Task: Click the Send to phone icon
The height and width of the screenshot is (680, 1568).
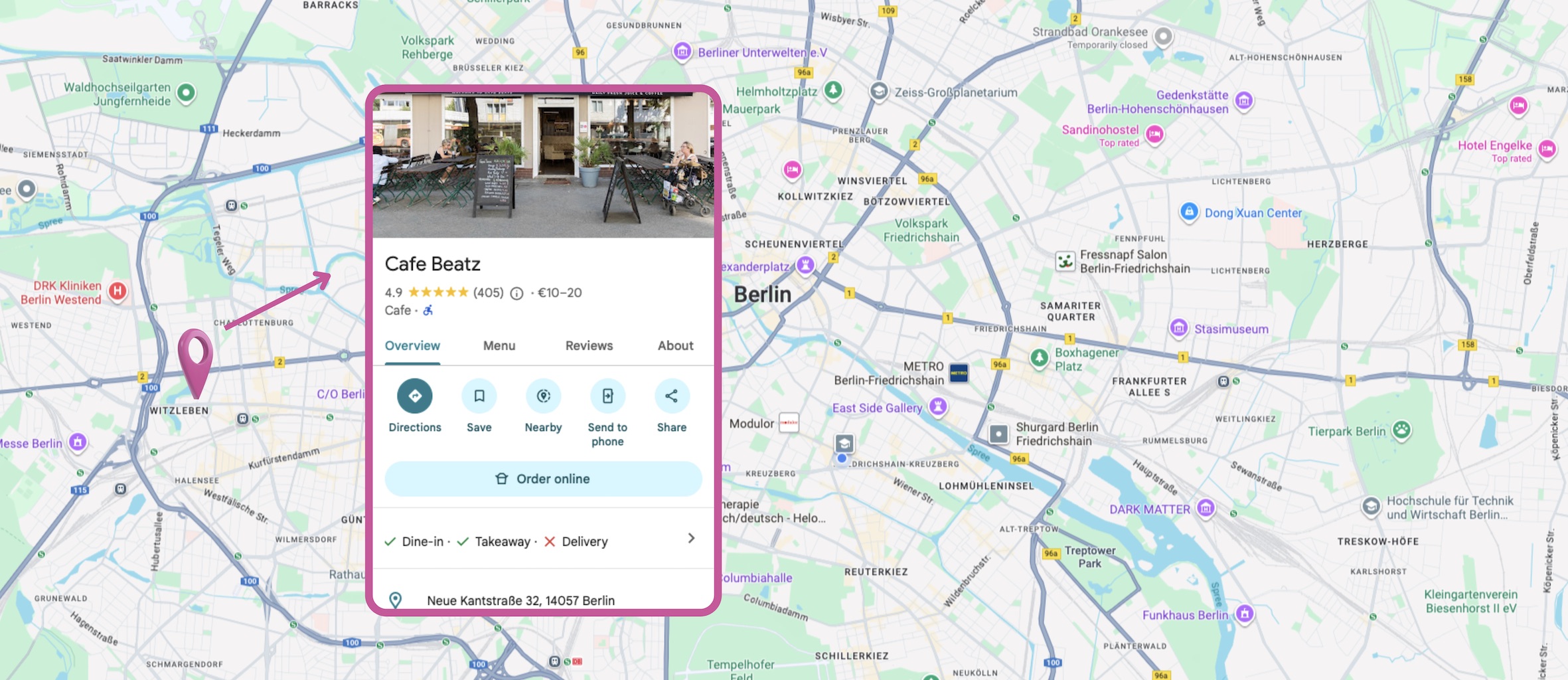Action: click(x=607, y=396)
